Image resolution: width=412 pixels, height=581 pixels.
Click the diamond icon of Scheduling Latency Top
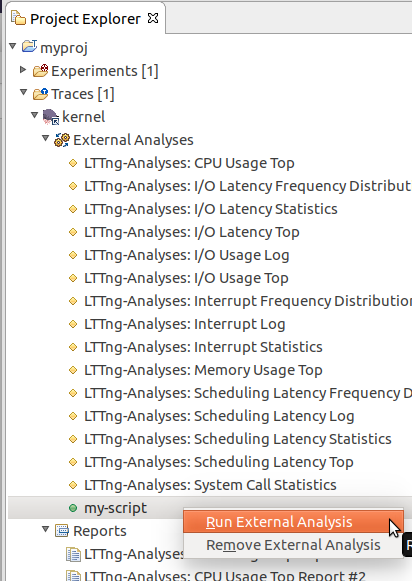pos(73,462)
